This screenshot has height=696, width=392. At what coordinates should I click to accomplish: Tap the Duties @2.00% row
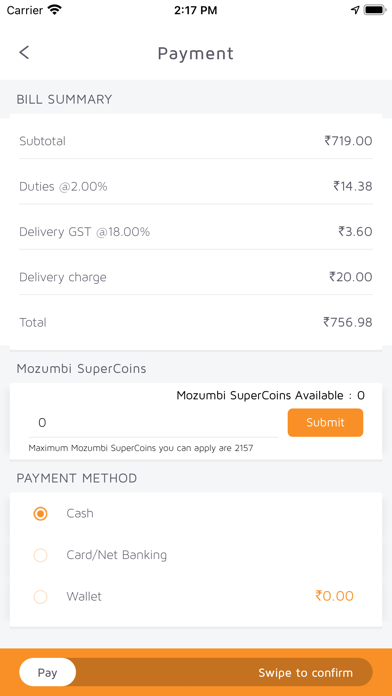pyautogui.click(x=196, y=186)
